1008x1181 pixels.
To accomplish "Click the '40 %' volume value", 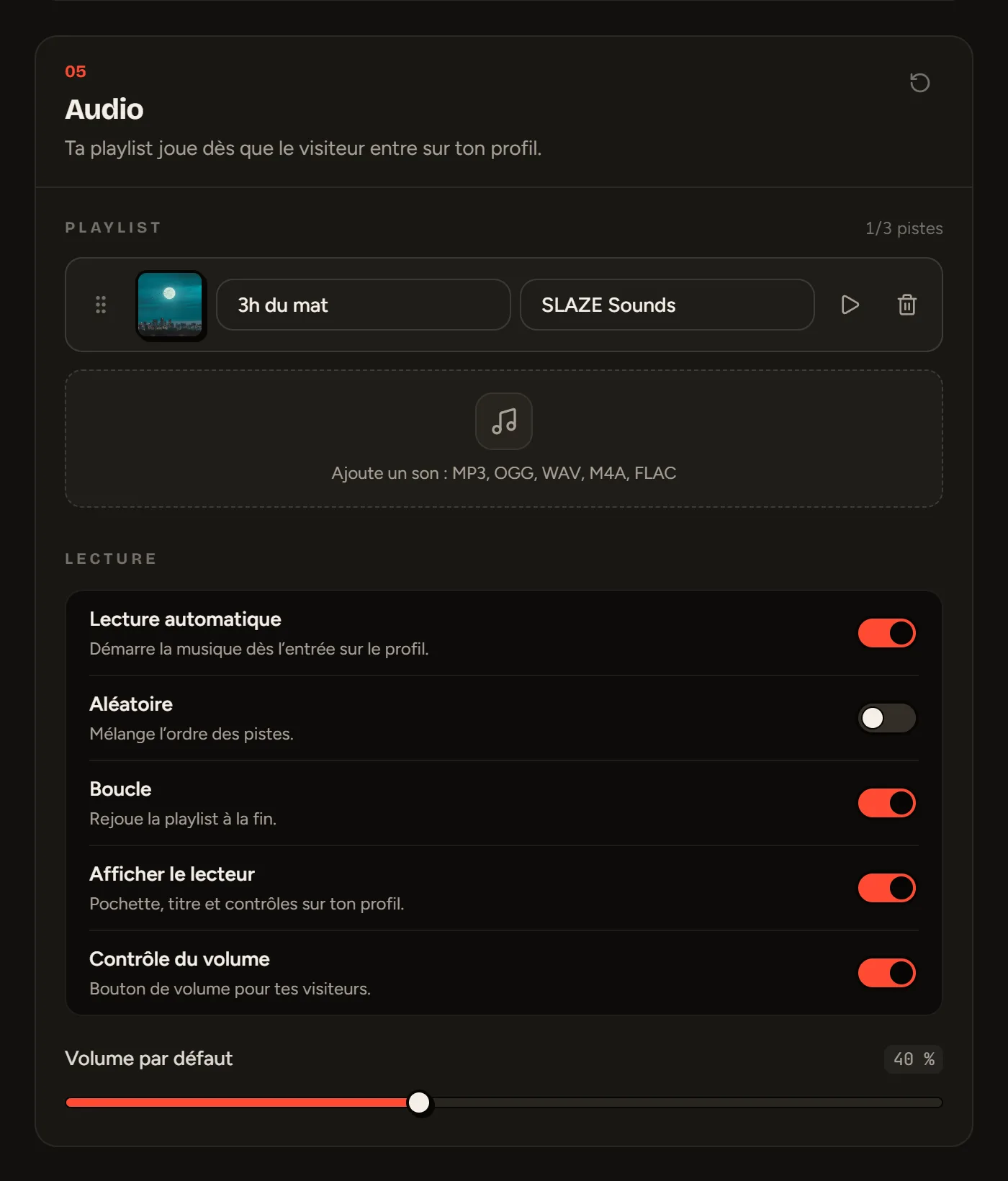I will tap(914, 1059).
